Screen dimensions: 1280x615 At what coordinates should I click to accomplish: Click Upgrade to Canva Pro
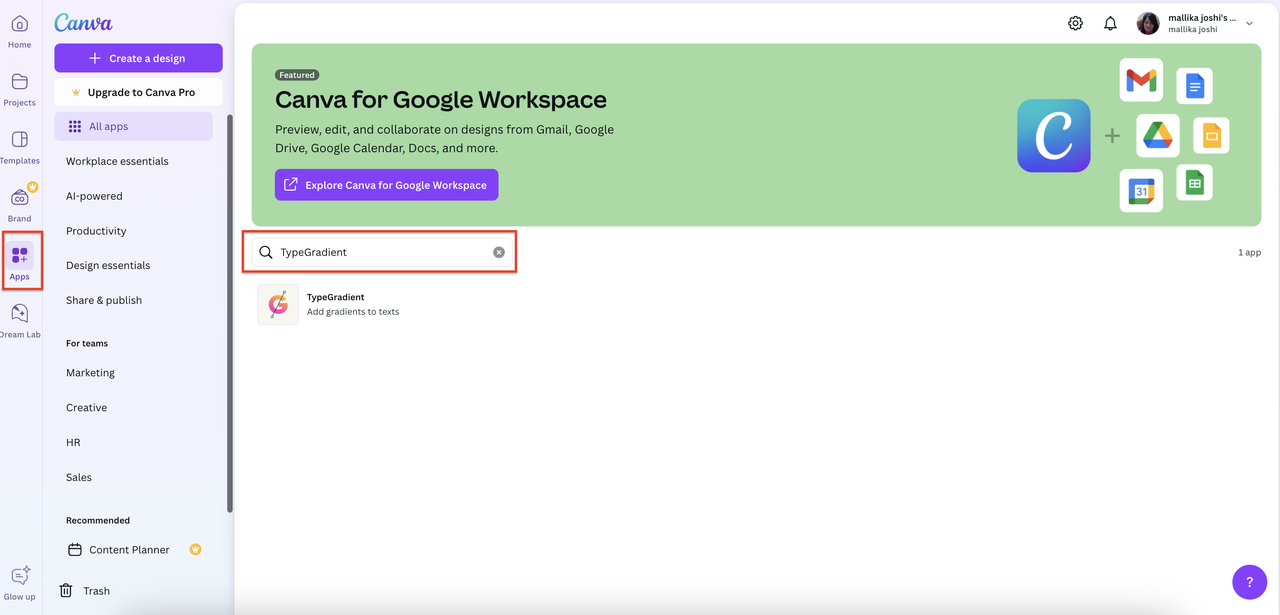138,92
